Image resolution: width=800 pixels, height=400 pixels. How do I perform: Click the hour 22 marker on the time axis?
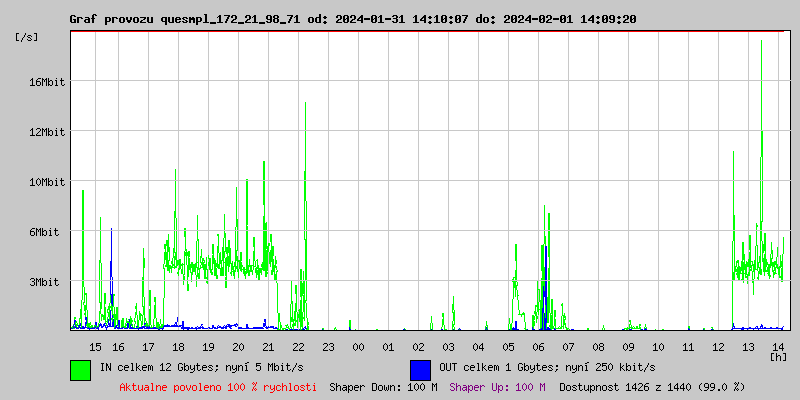click(299, 346)
